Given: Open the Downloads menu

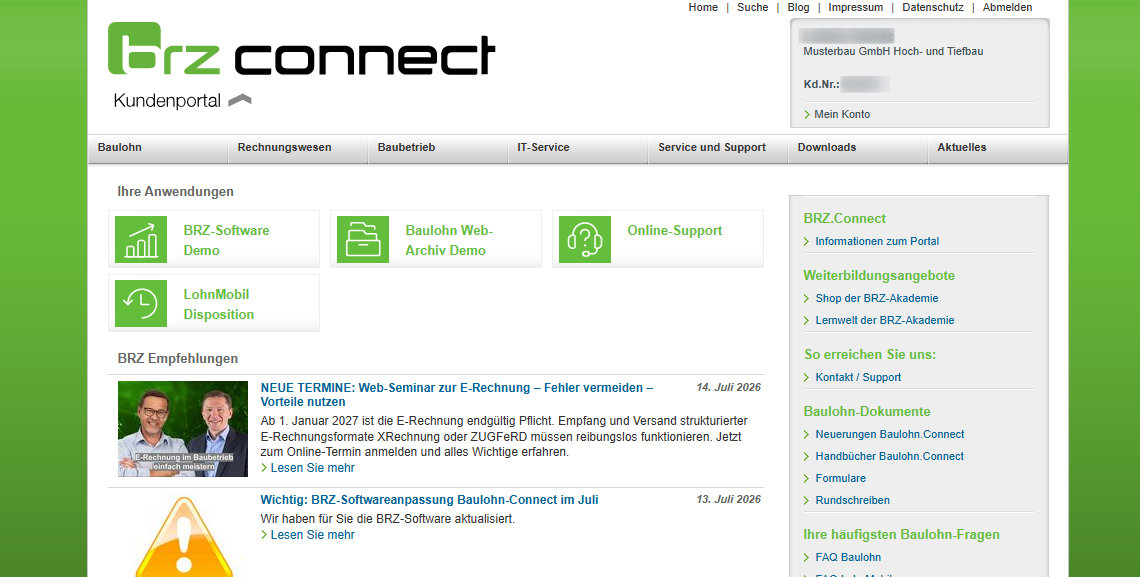Looking at the screenshot, I should tap(857, 148).
